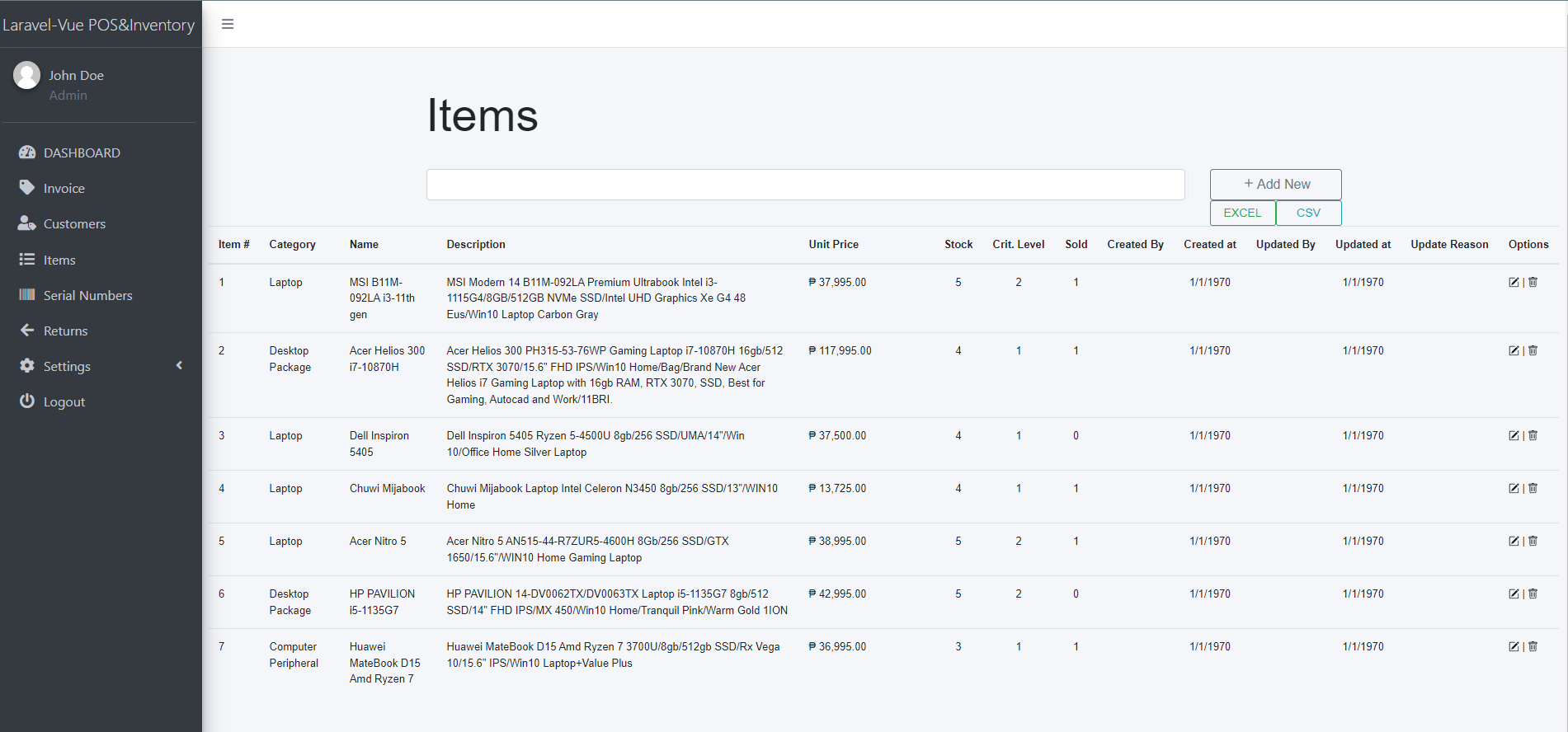Click the Category column header
Viewport: 1568px width, 732px height.
[292, 244]
